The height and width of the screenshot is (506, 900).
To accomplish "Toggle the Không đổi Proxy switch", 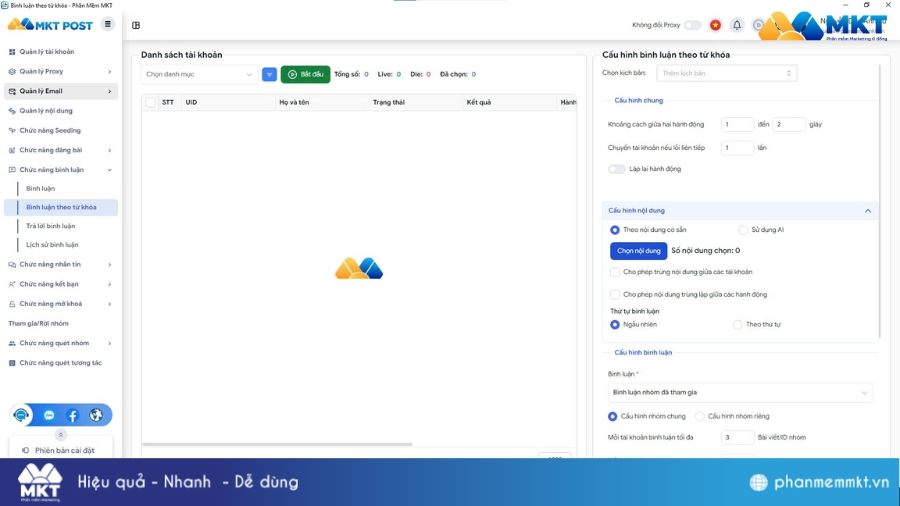I will point(692,25).
